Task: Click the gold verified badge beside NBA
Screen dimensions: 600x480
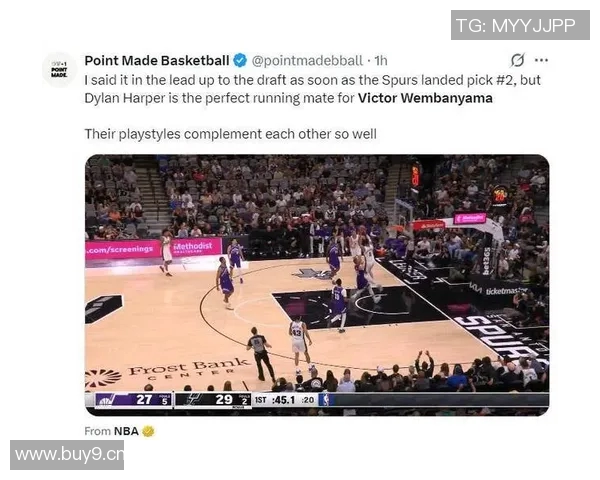Action: click(148, 431)
